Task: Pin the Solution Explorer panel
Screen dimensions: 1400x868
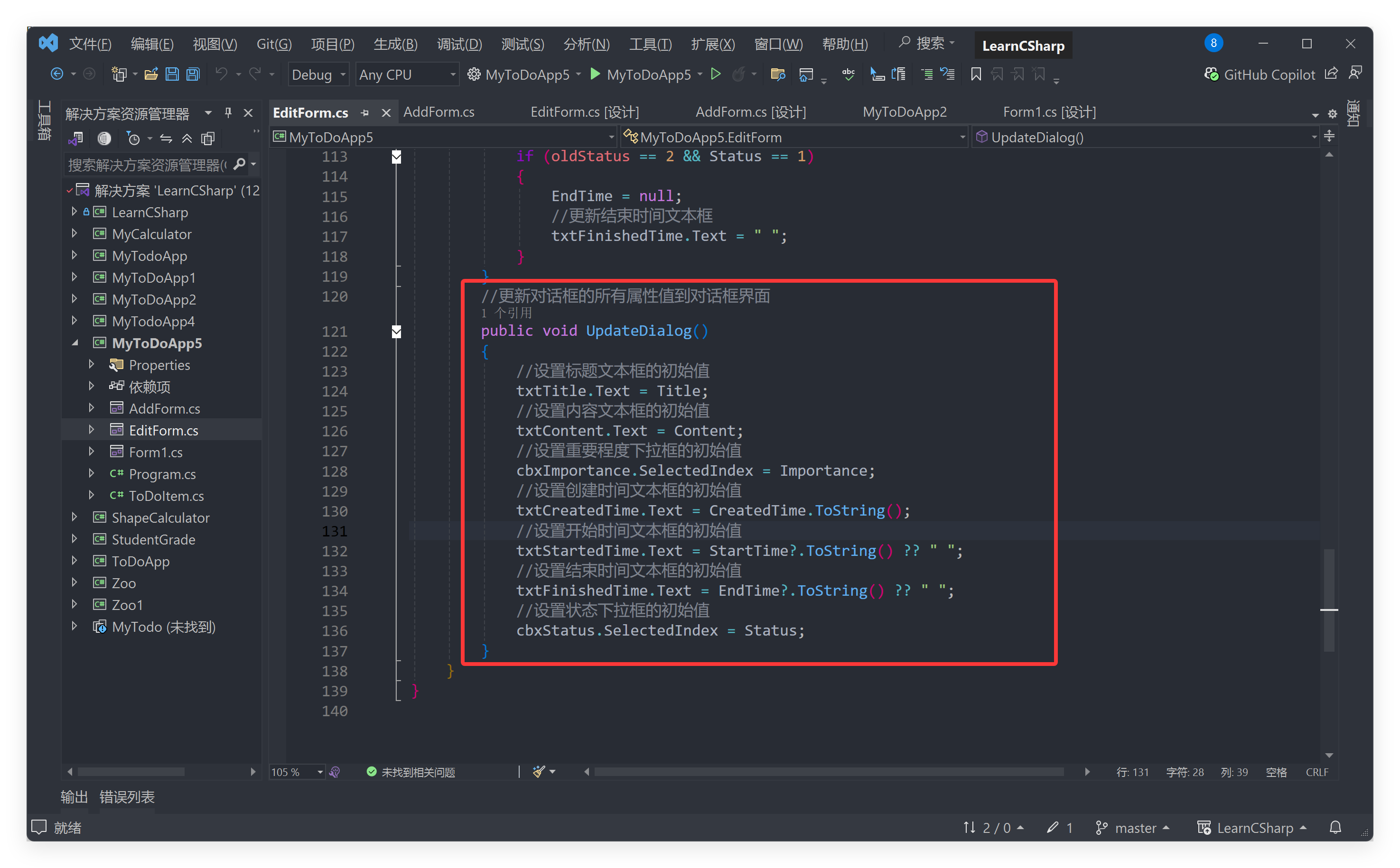Action: 229,112
